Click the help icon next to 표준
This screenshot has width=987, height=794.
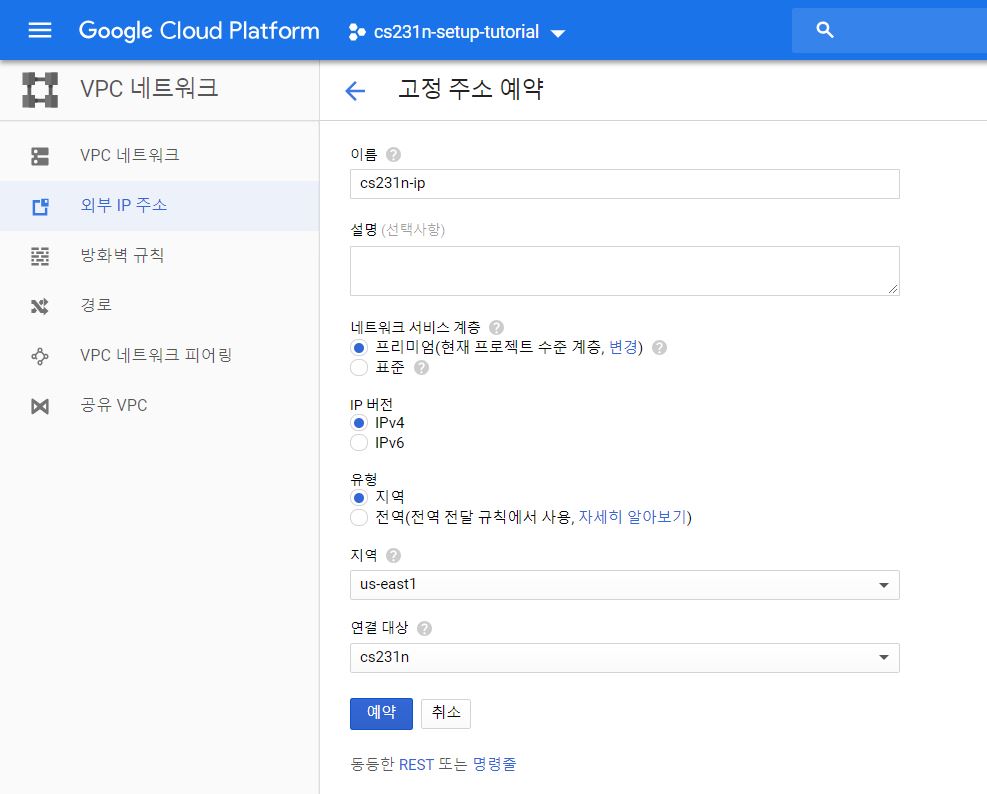[x=421, y=368]
